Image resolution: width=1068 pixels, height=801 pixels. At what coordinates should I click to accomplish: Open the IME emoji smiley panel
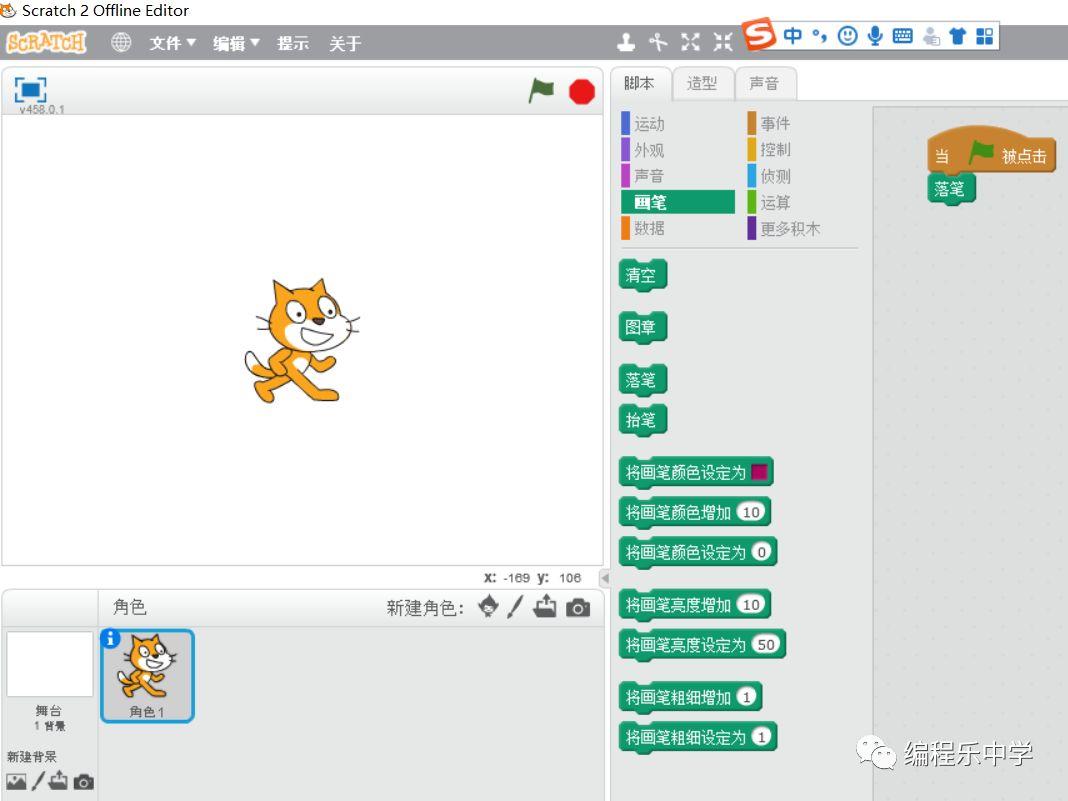[x=847, y=35]
